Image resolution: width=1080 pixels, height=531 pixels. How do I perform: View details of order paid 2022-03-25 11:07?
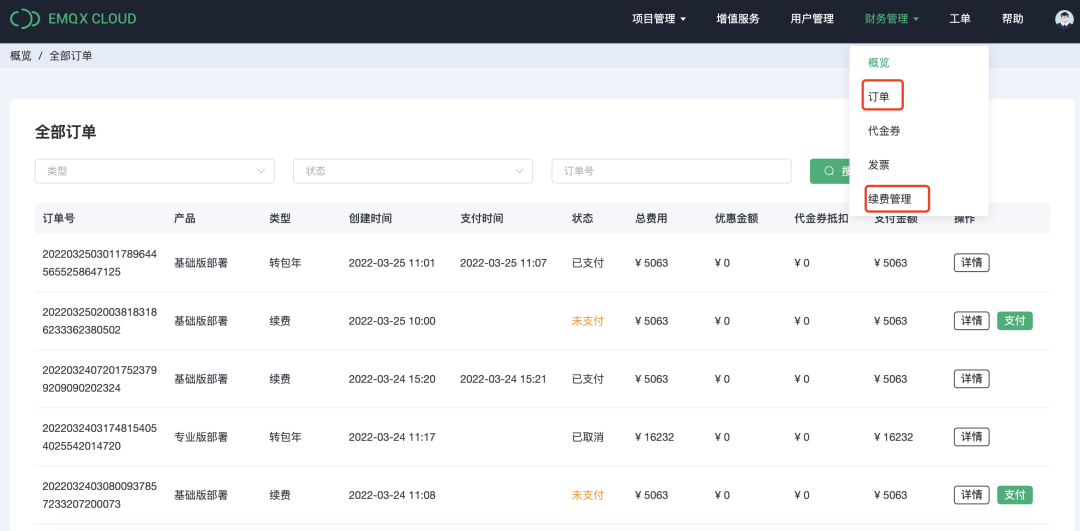click(972, 262)
